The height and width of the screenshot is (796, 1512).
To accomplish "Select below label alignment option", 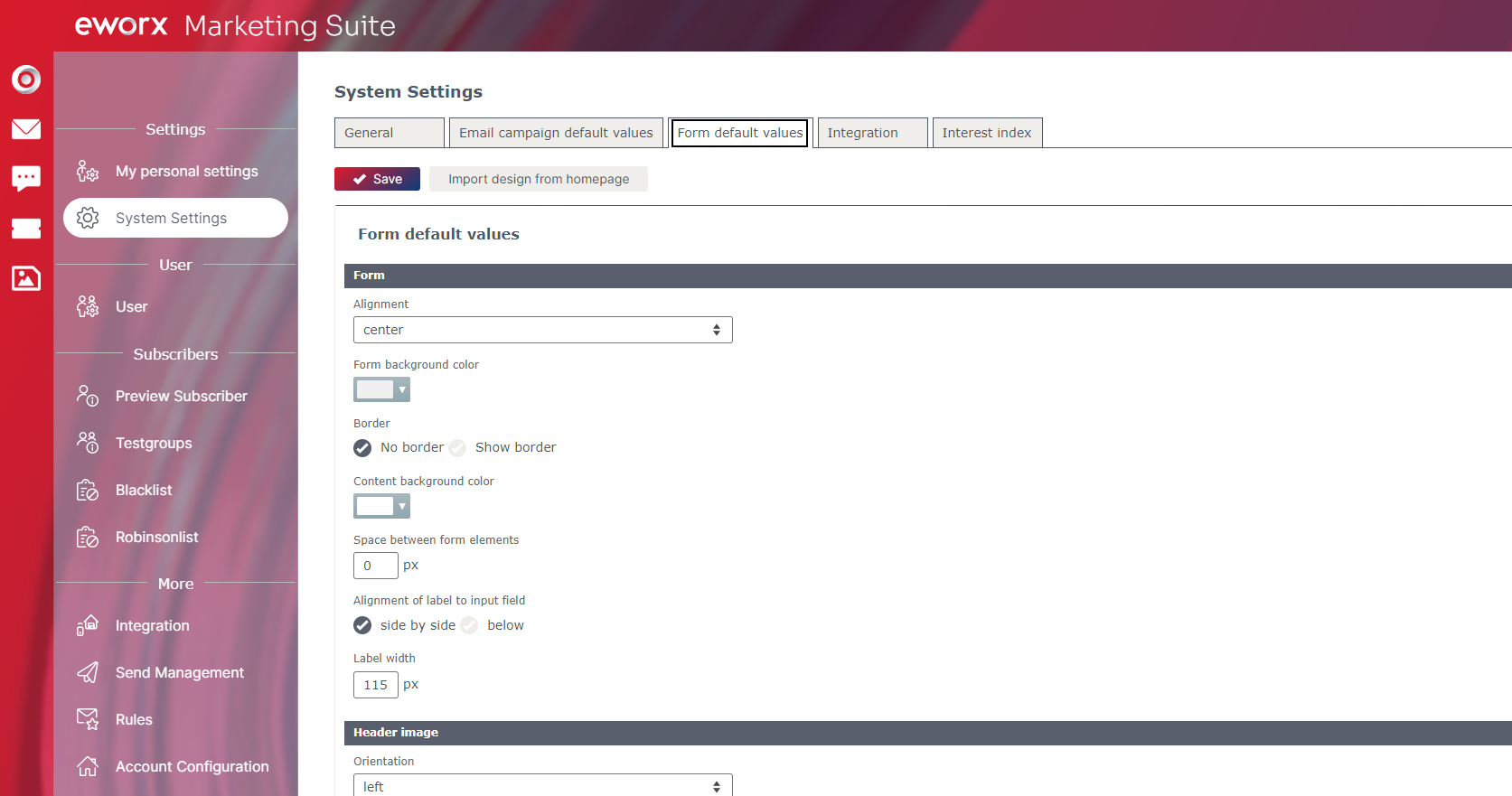I will 469,625.
